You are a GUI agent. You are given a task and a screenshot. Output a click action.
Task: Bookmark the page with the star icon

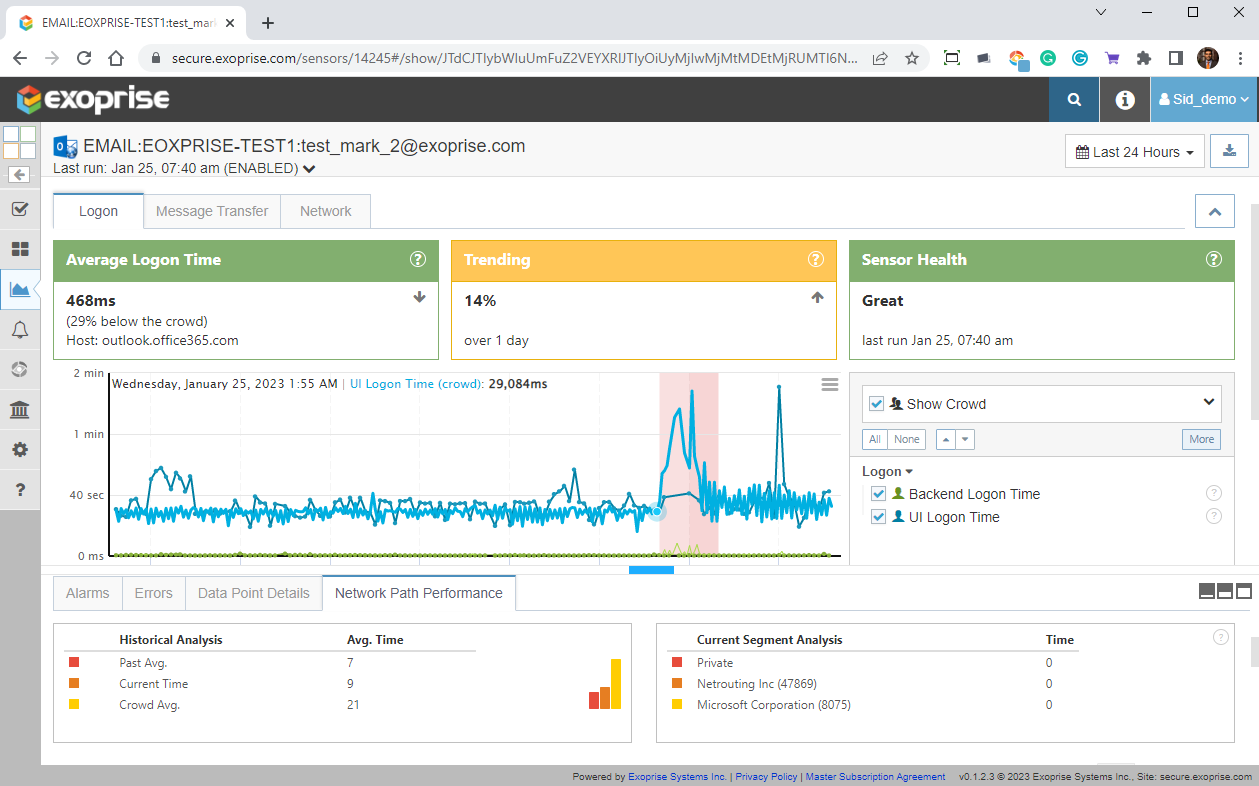(911, 58)
